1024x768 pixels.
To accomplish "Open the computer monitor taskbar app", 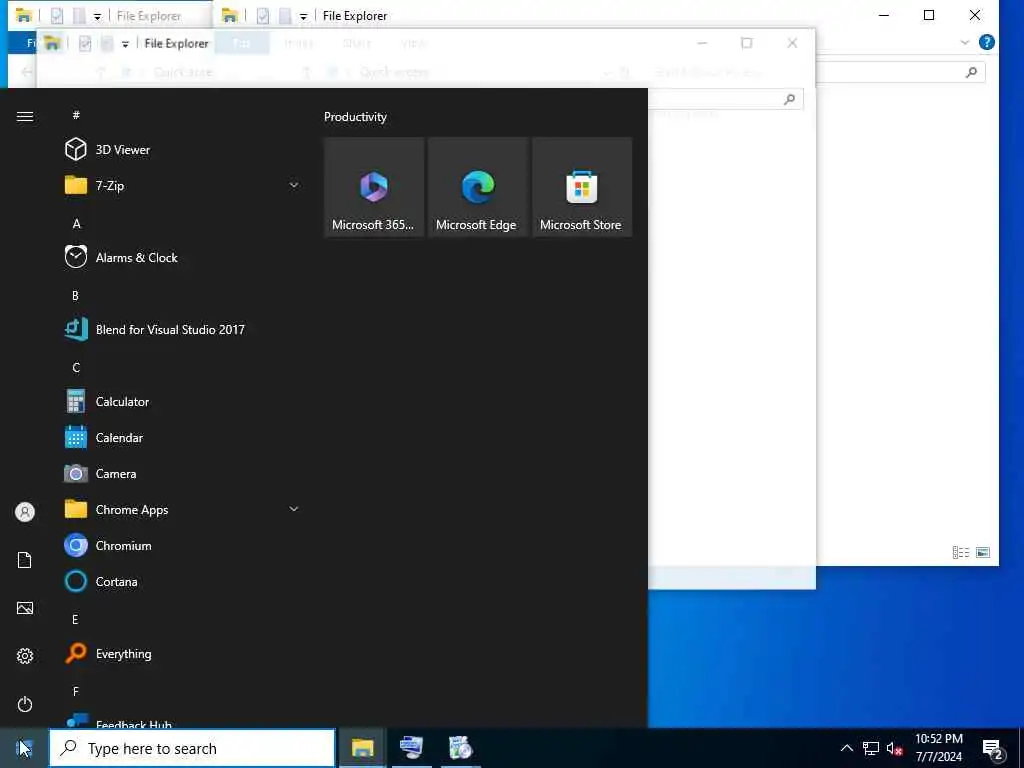I will pos(411,748).
